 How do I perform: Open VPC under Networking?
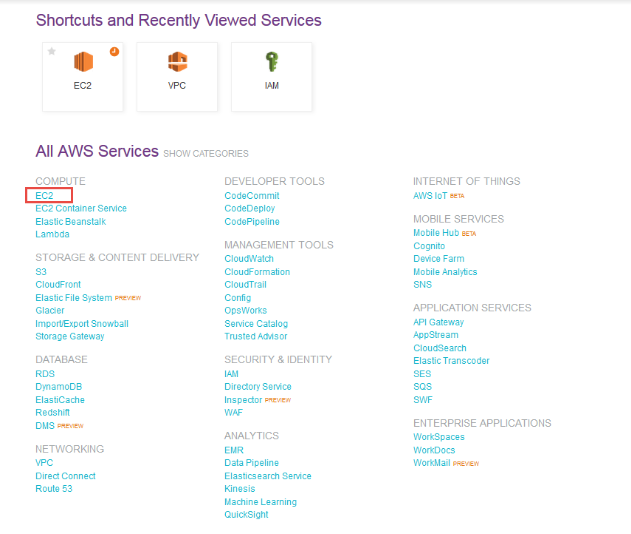coord(44,463)
